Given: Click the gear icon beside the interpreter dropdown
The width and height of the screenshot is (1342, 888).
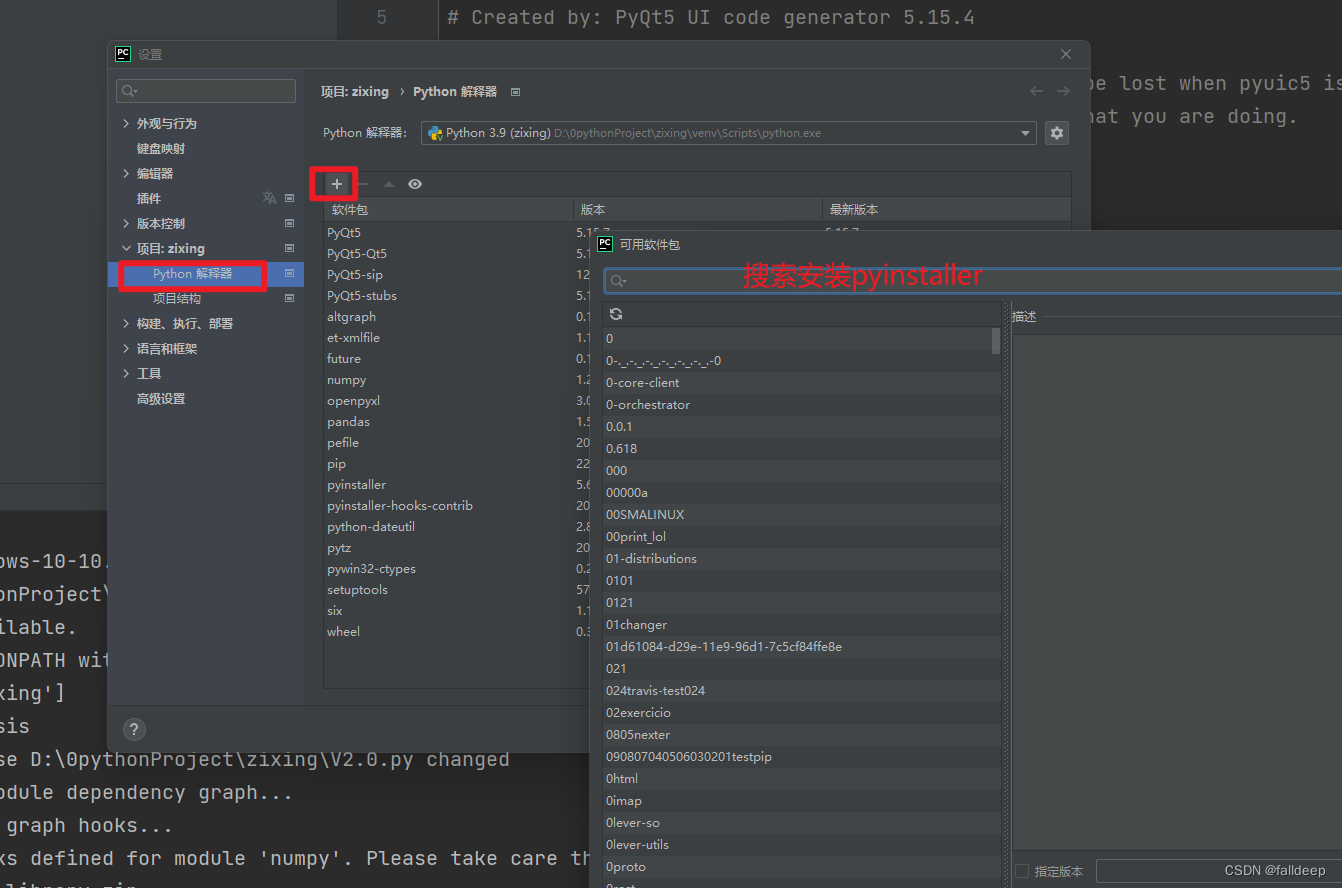Looking at the screenshot, I should tap(1057, 132).
